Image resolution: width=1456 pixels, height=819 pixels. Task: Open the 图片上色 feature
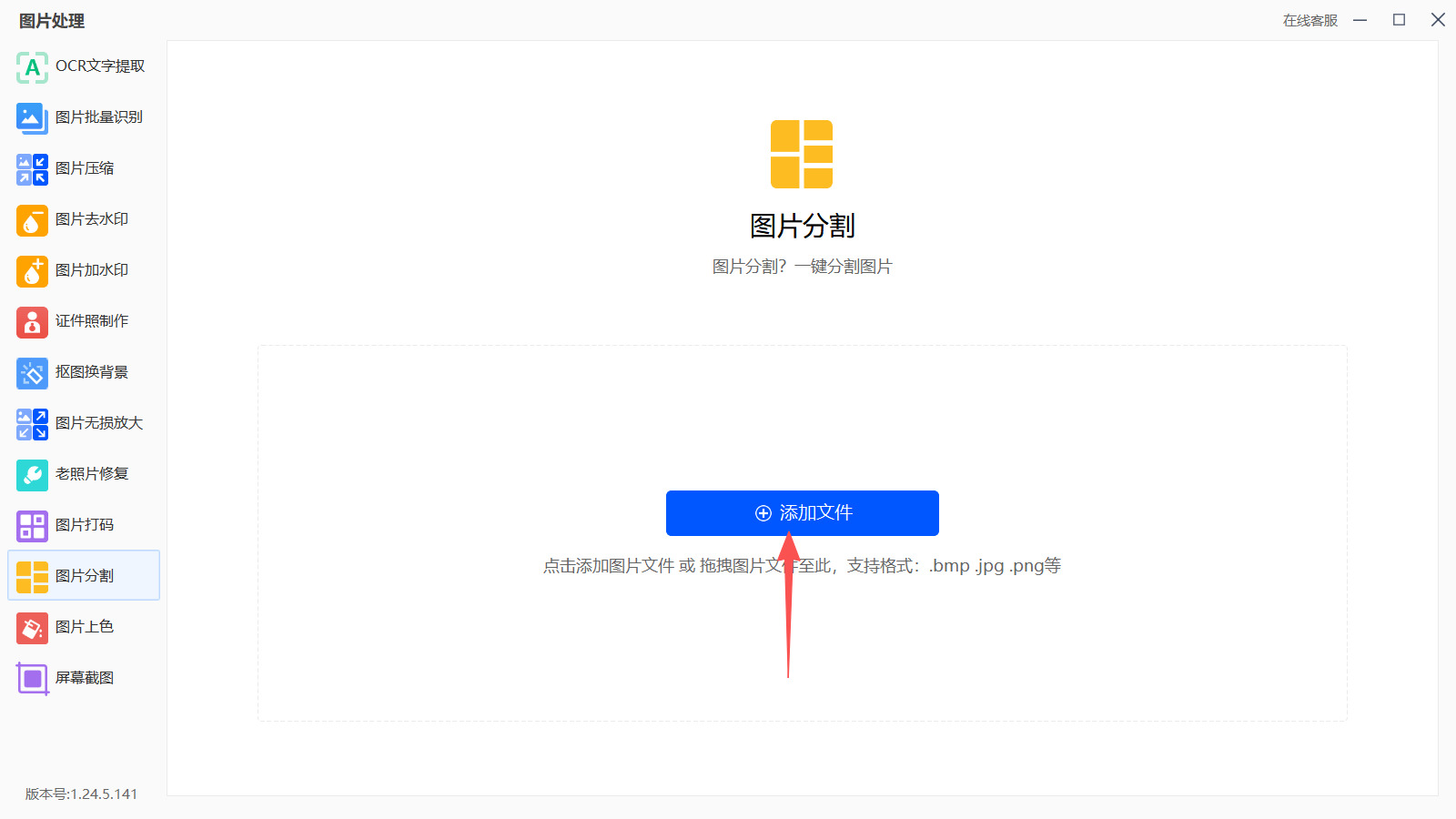tap(82, 626)
